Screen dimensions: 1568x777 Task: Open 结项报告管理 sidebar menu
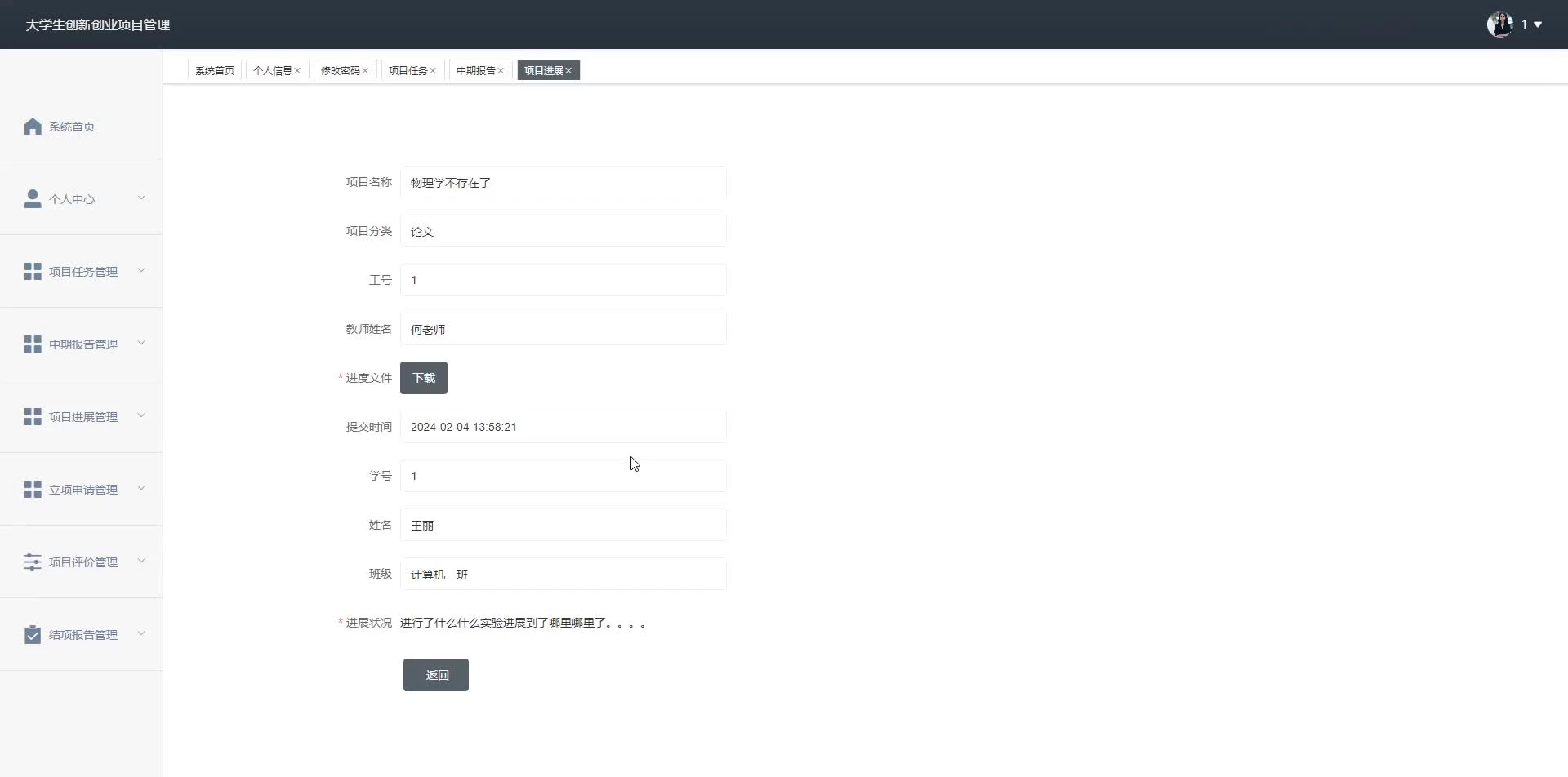click(x=82, y=635)
